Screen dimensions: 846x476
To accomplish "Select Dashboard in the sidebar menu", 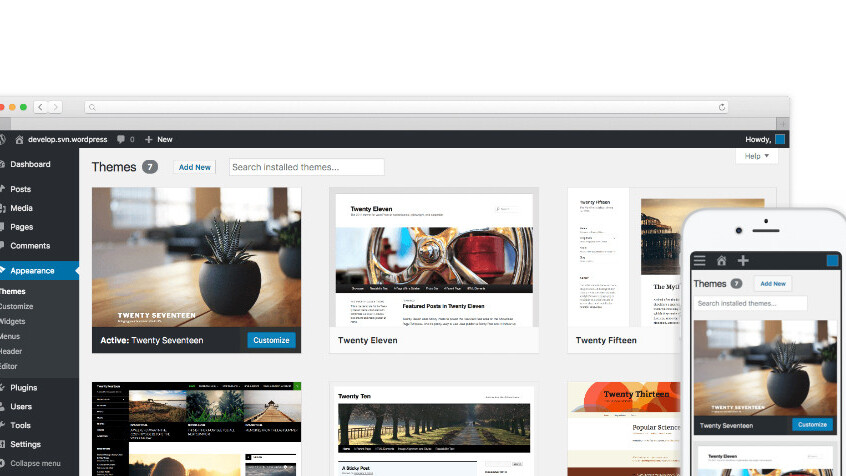I will (30, 164).
